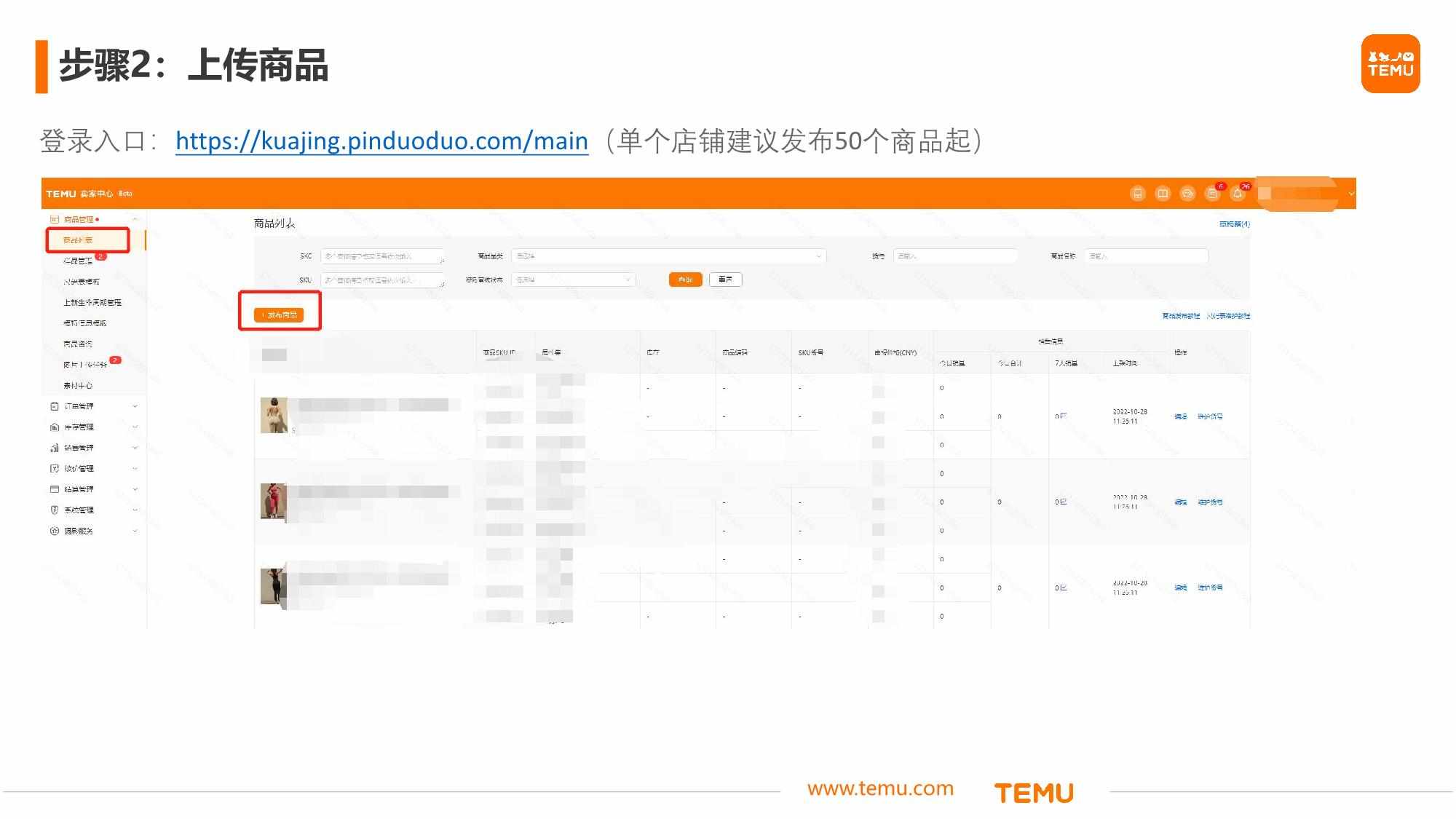This screenshot has height=819, width=1456.
Task: Click 编辑 for the beige outfit product
Action: point(1181,416)
